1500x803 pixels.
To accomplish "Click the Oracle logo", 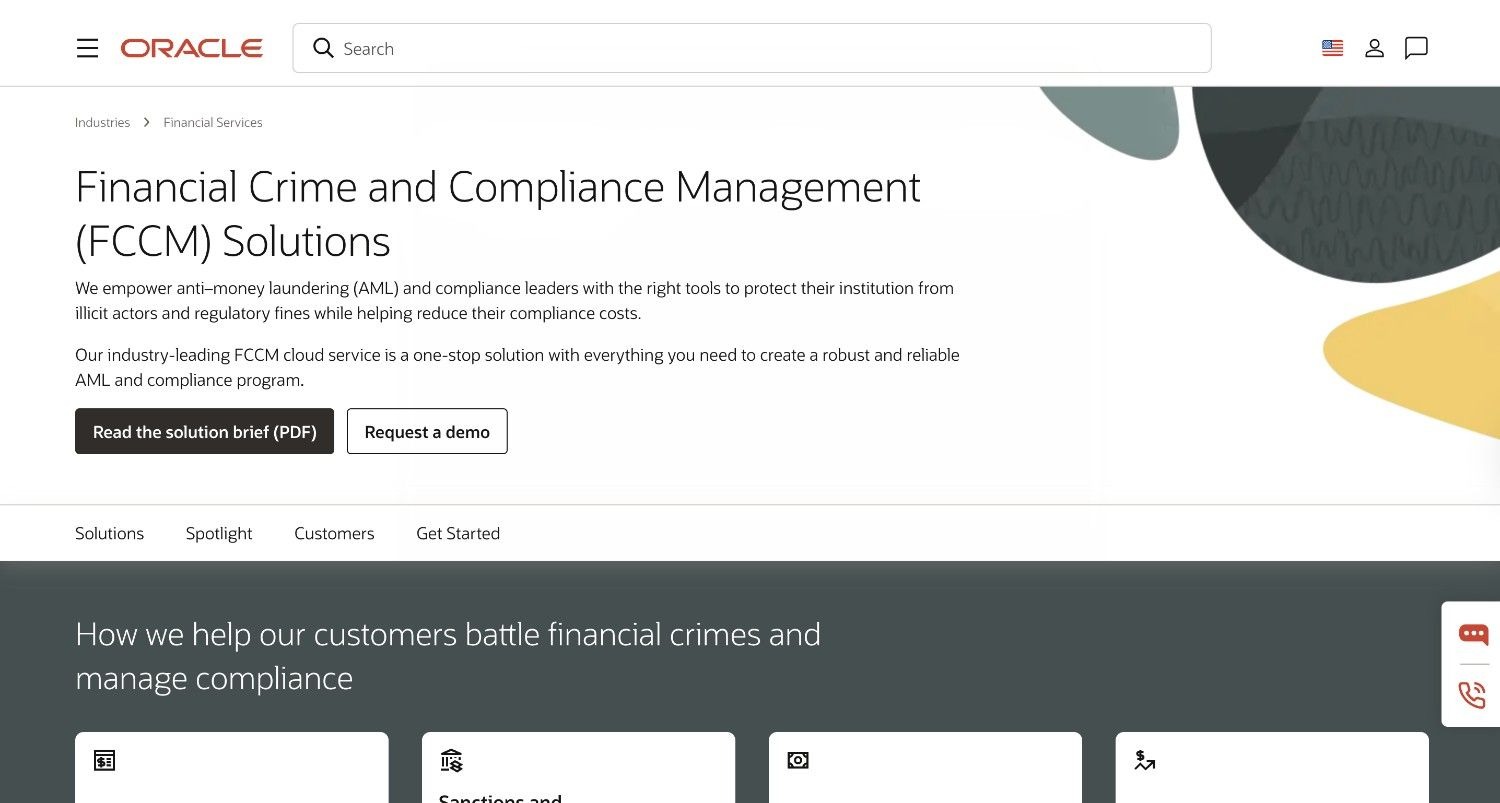I will click(x=192, y=48).
